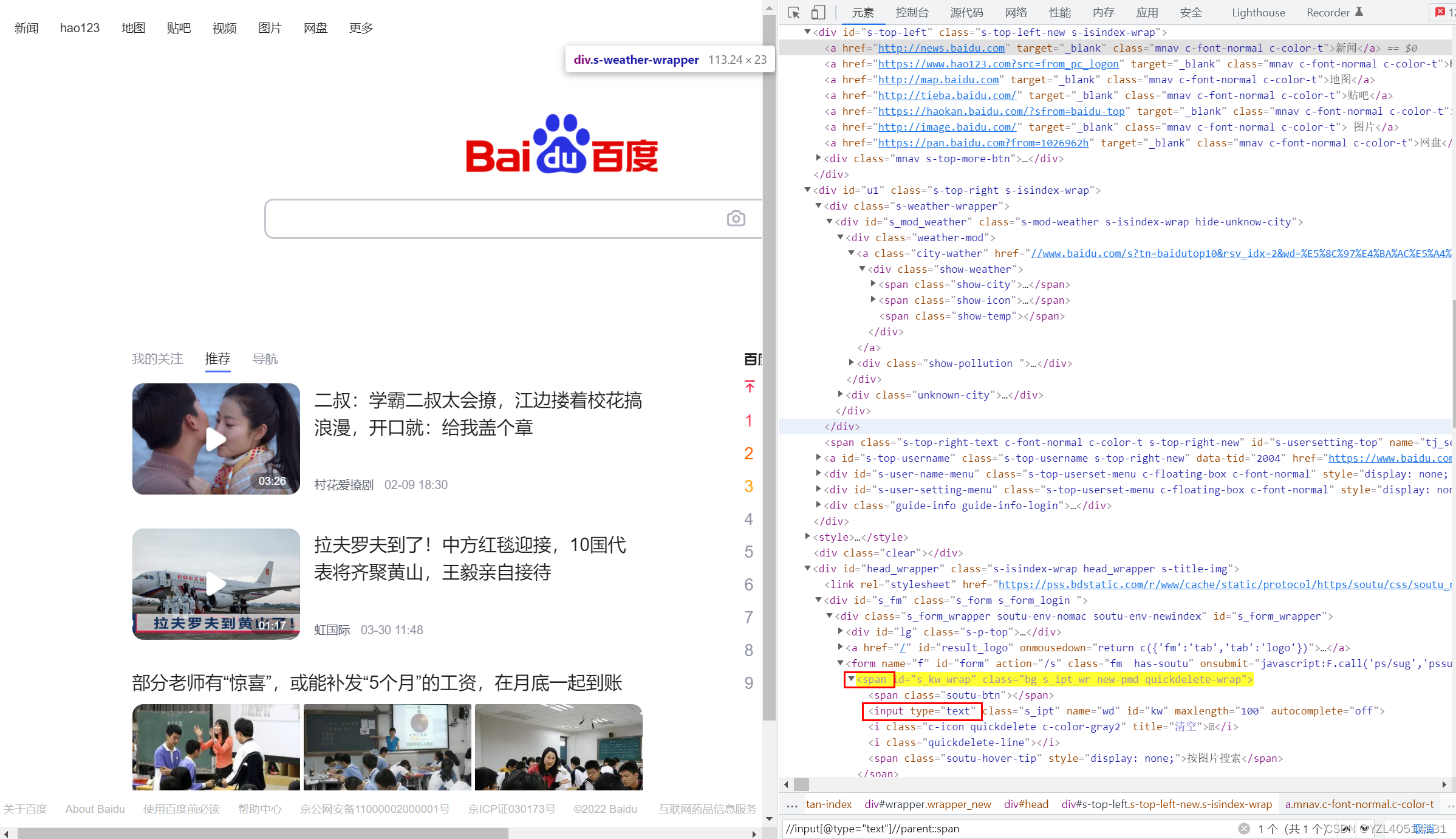The height and width of the screenshot is (839, 1456).
Task: Switch to the Lighthouse tab
Action: click(1258, 12)
